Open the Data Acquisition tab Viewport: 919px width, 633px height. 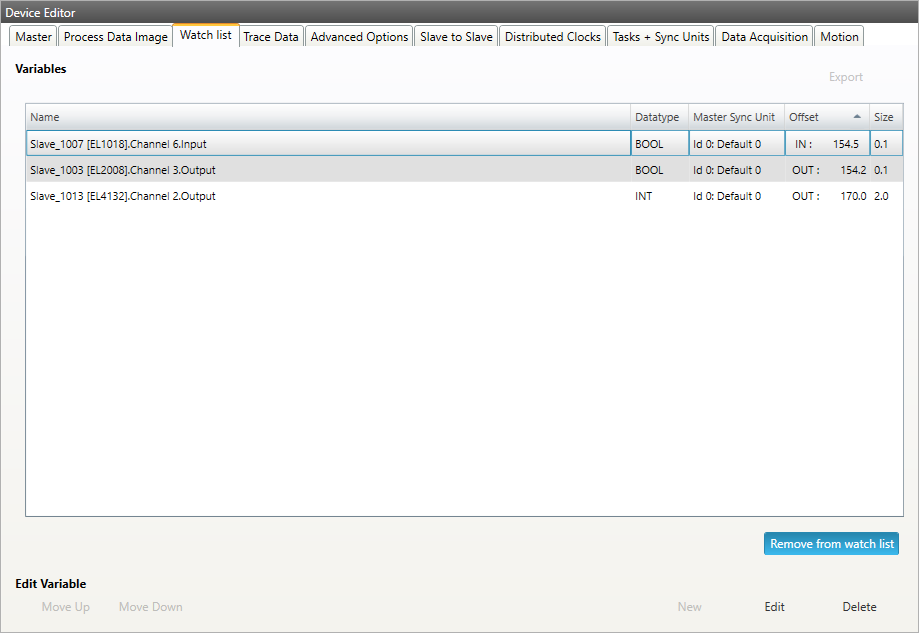(x=764, y=37)
